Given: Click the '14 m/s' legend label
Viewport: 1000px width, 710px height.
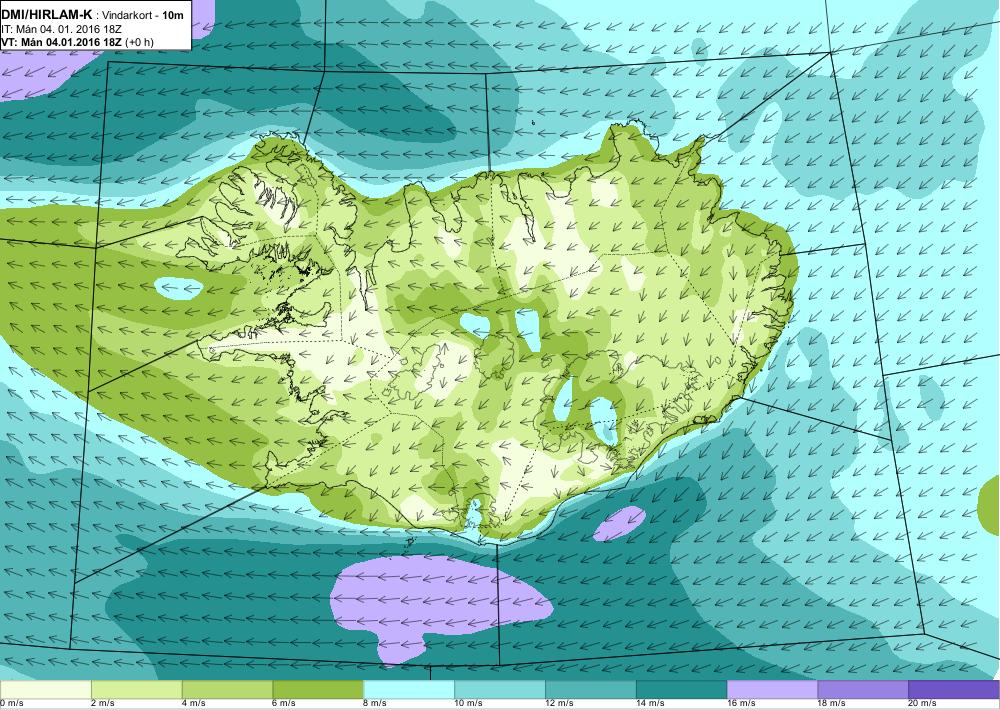Looking at the screenshot, I should tap(651, 704).
